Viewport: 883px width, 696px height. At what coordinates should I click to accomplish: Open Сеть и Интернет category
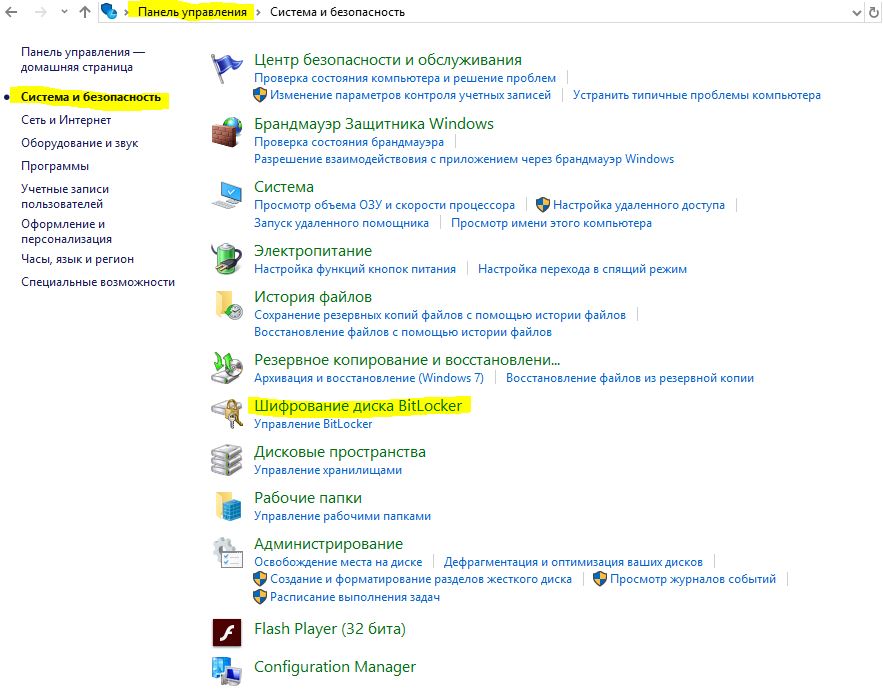point(66,120)
